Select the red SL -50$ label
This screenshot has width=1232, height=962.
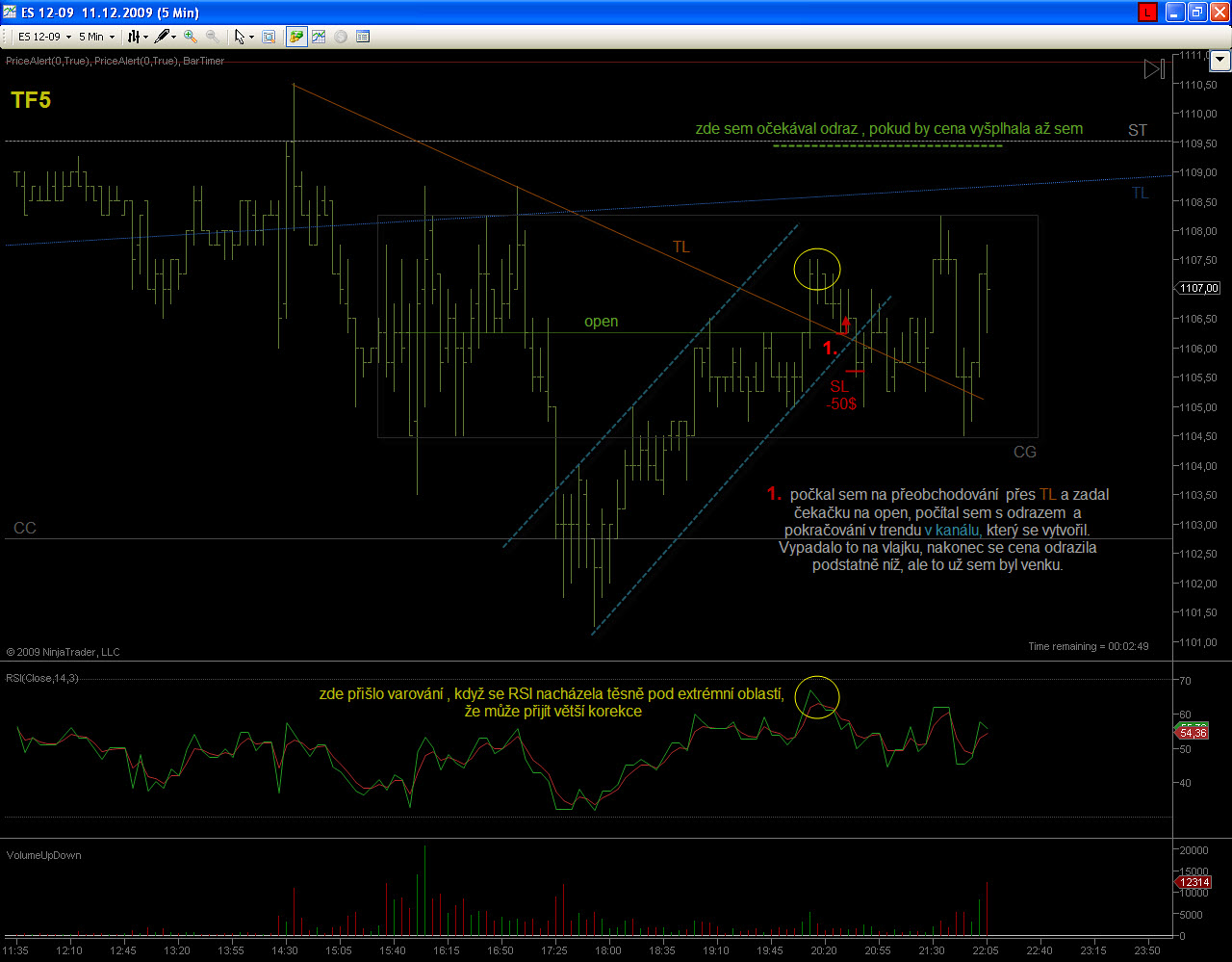841,395
